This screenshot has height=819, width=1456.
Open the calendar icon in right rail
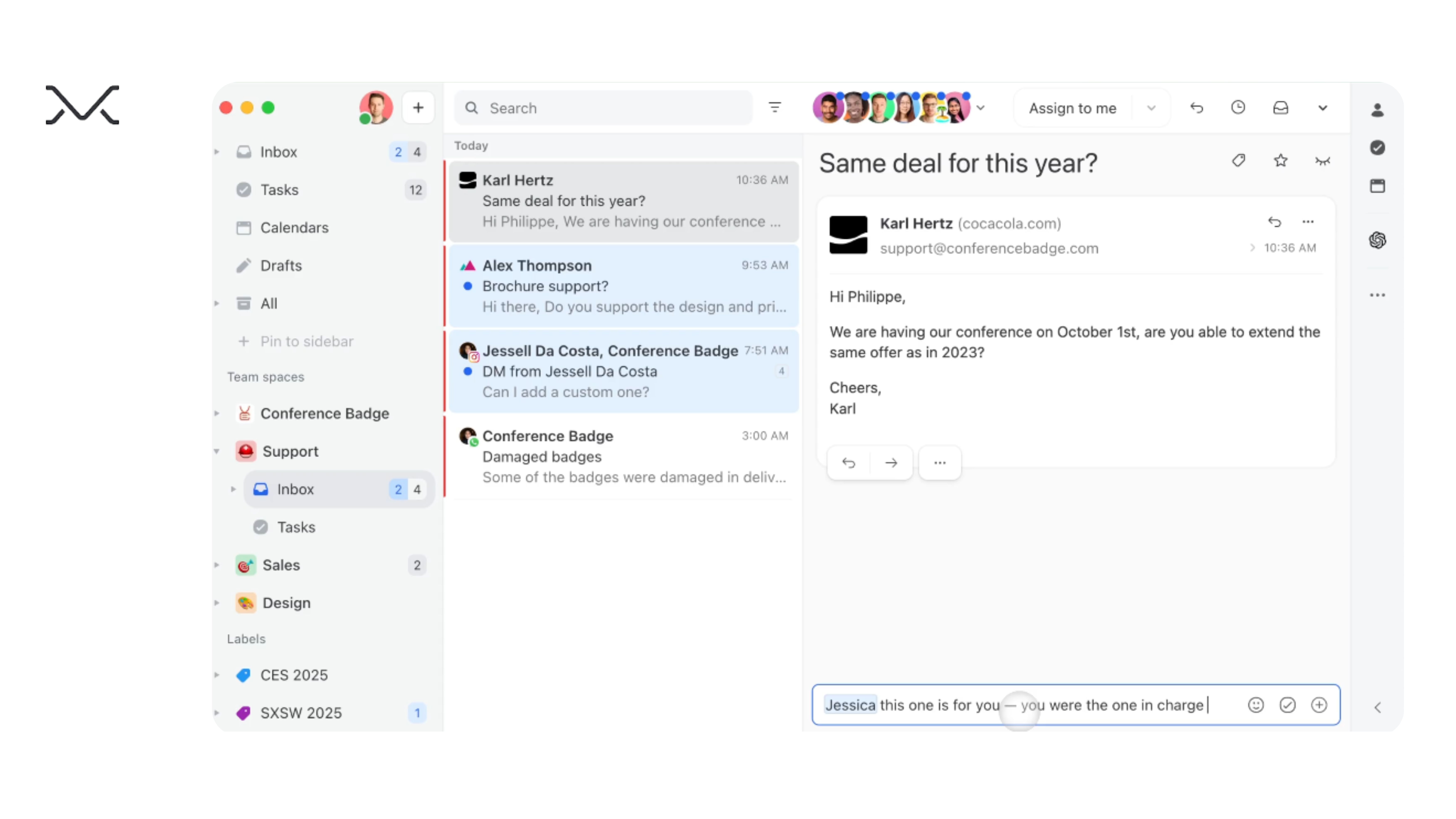1377,186
